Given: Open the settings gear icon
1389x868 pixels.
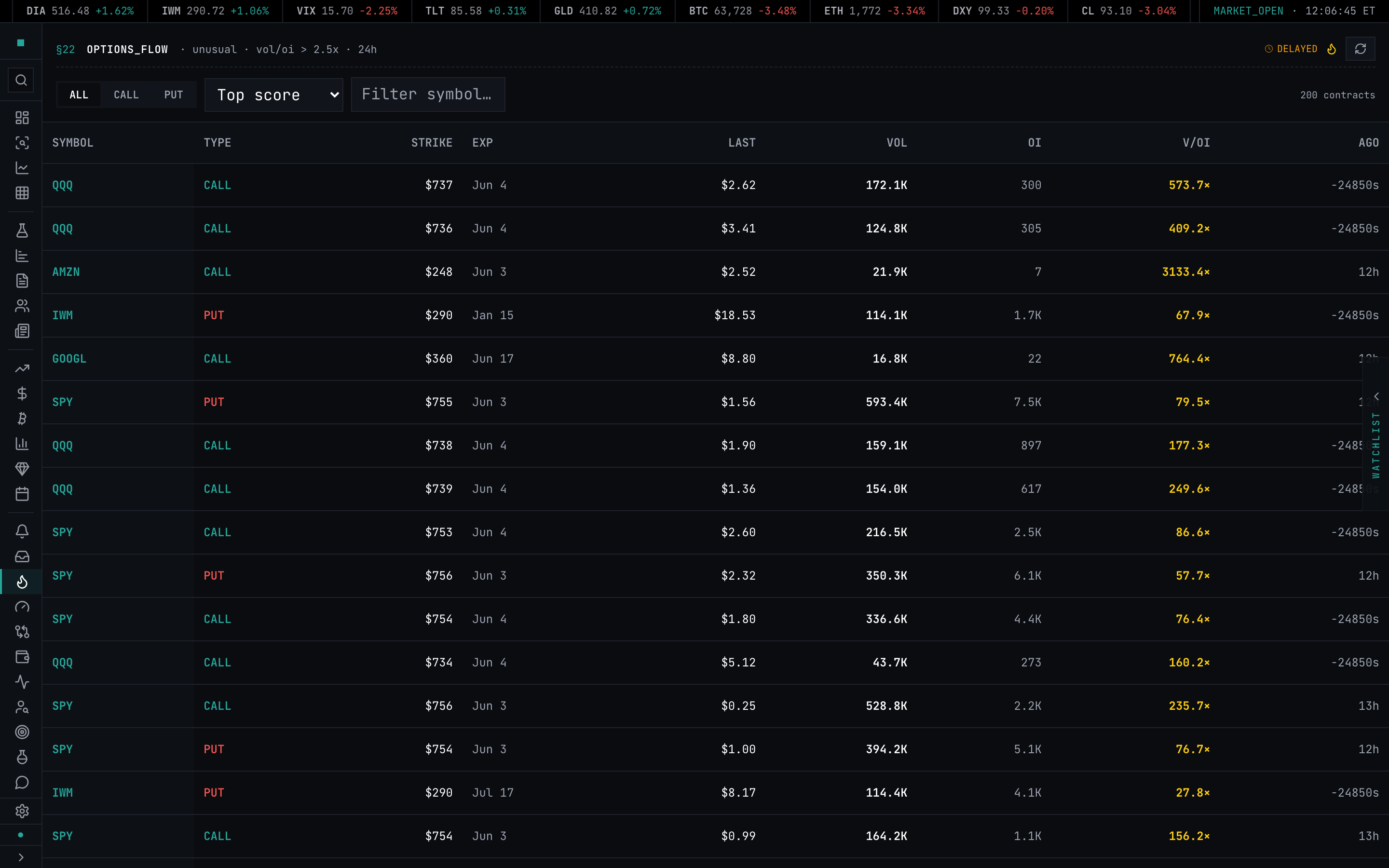Looking at the screenshot, I should pos(22,811).
